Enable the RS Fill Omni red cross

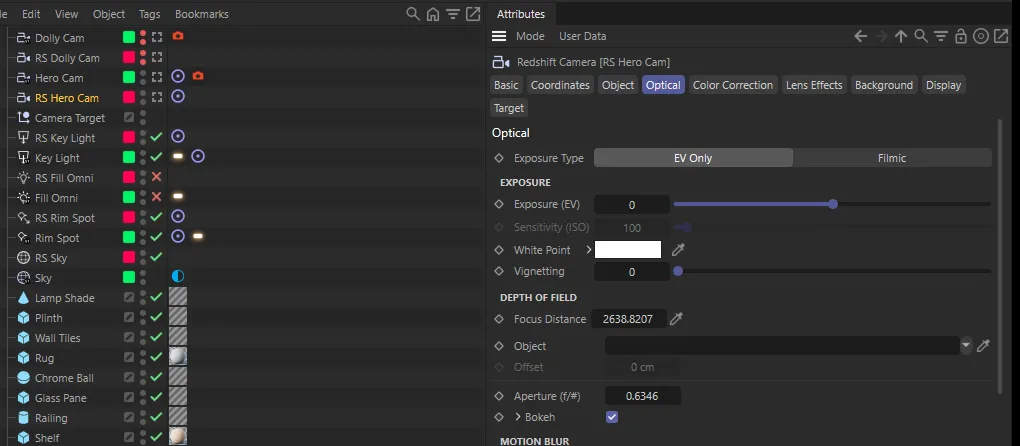pos(156,177)
